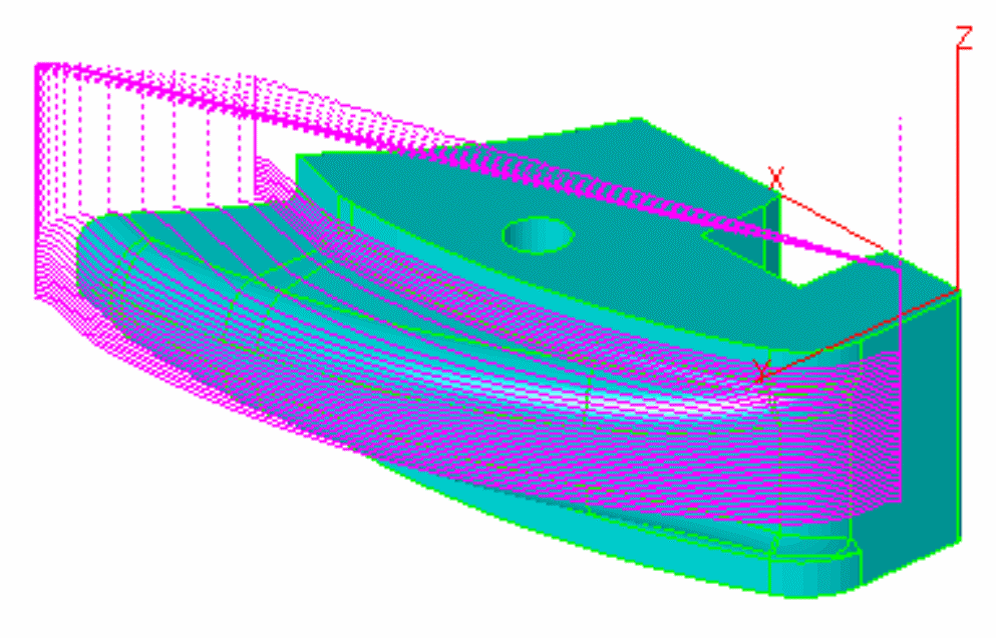Click the red Z axis label
Viewport: 996px width, 638px height.
click(964, 37)
